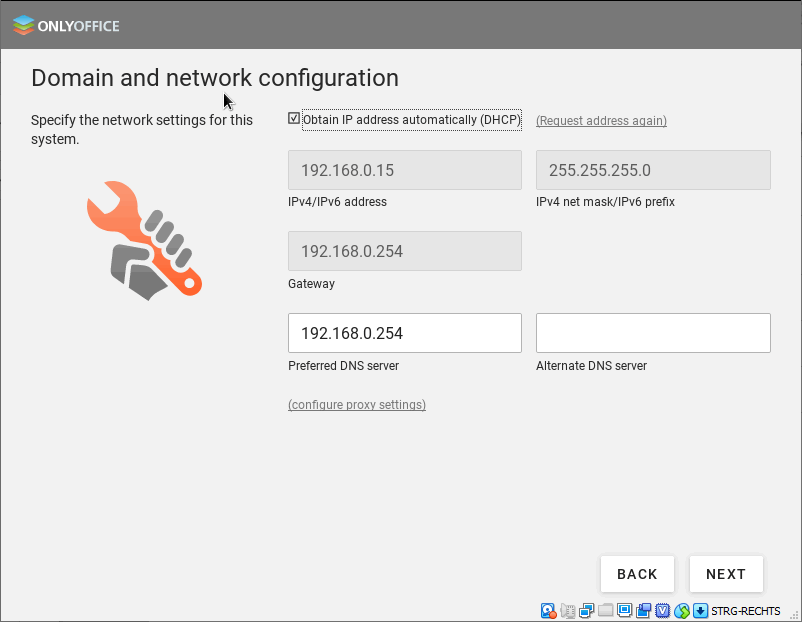This screenshot has width=802, height=622.
Task: Click the VirtualBox mouse integration icon
Action: pyautogui.click(x=682, y=611)
